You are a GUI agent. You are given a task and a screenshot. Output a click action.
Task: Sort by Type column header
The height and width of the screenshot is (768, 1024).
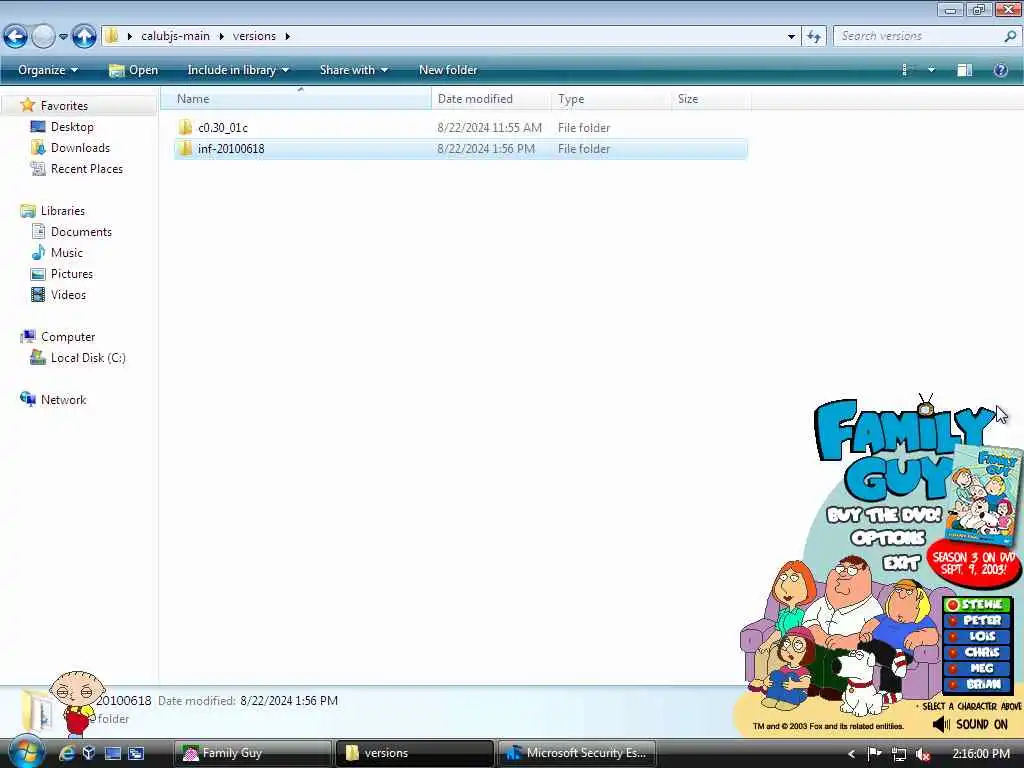pyautogui.click(x=611, y=99)
